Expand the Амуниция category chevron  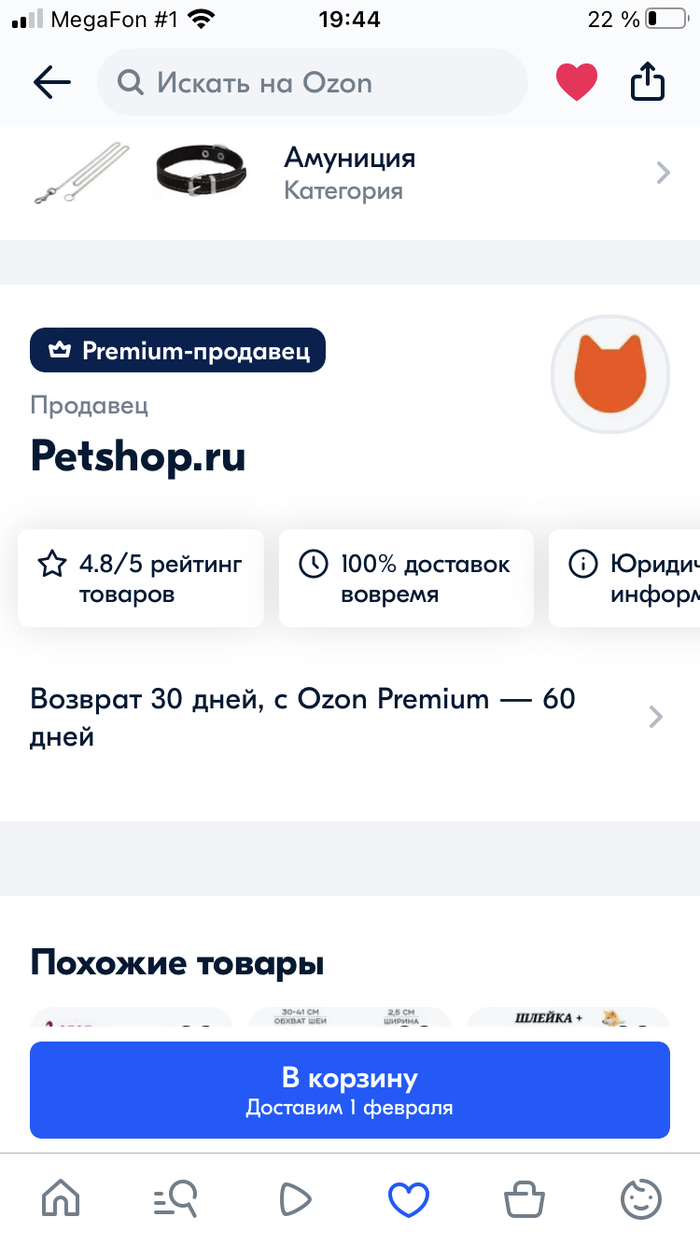662,173
